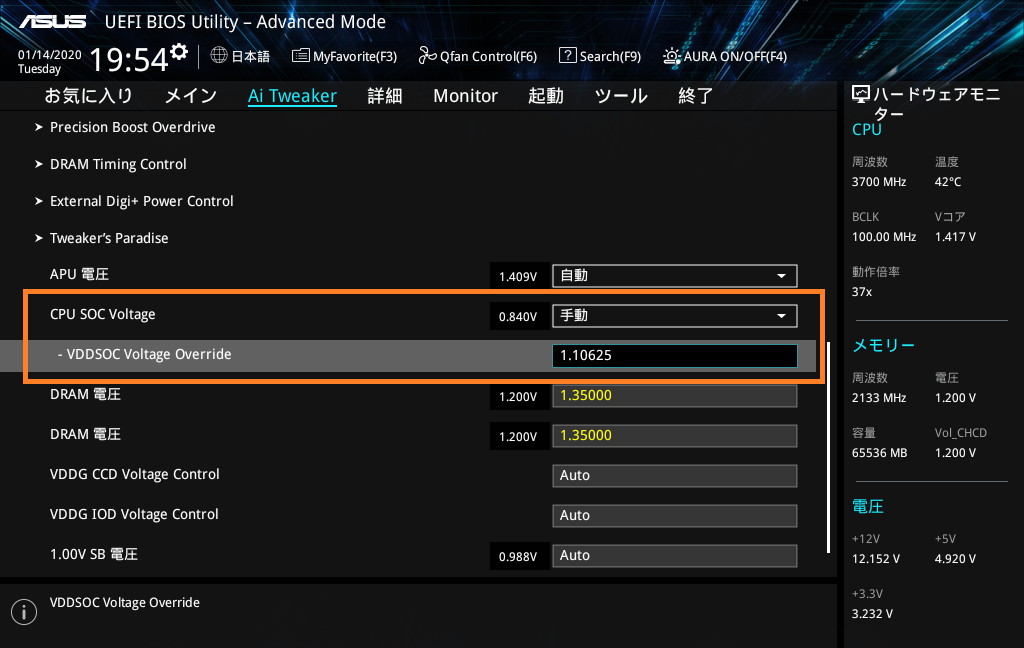Viewport: 1024px width, 648px height.
Task: Click the globe language icon
Action: 219,56
